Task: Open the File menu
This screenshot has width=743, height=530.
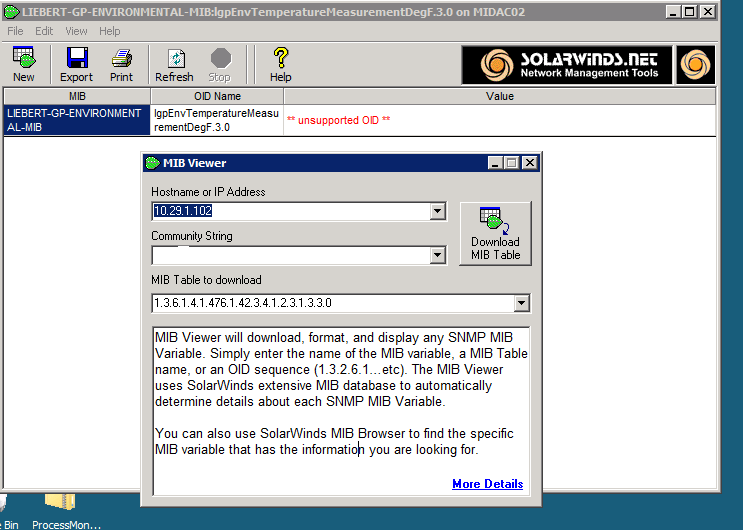Action: click(x=15, y=31)
